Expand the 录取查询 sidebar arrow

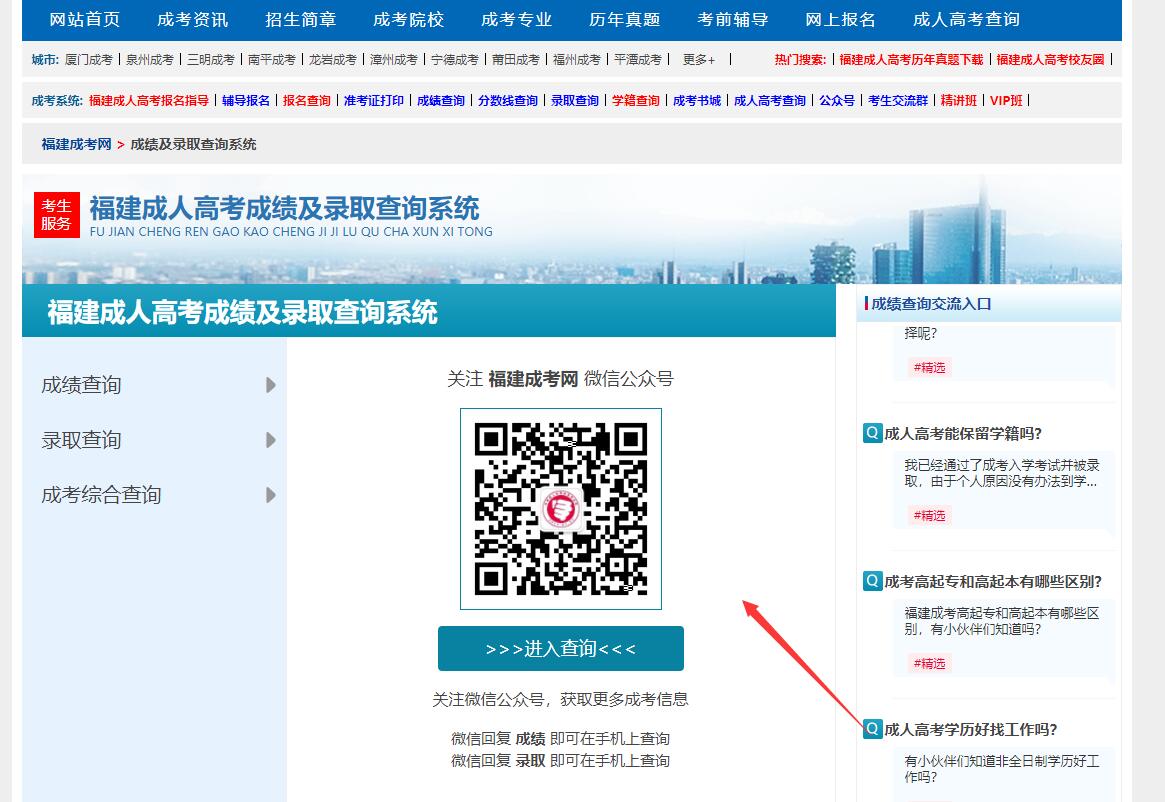click(x=270, y=440)
